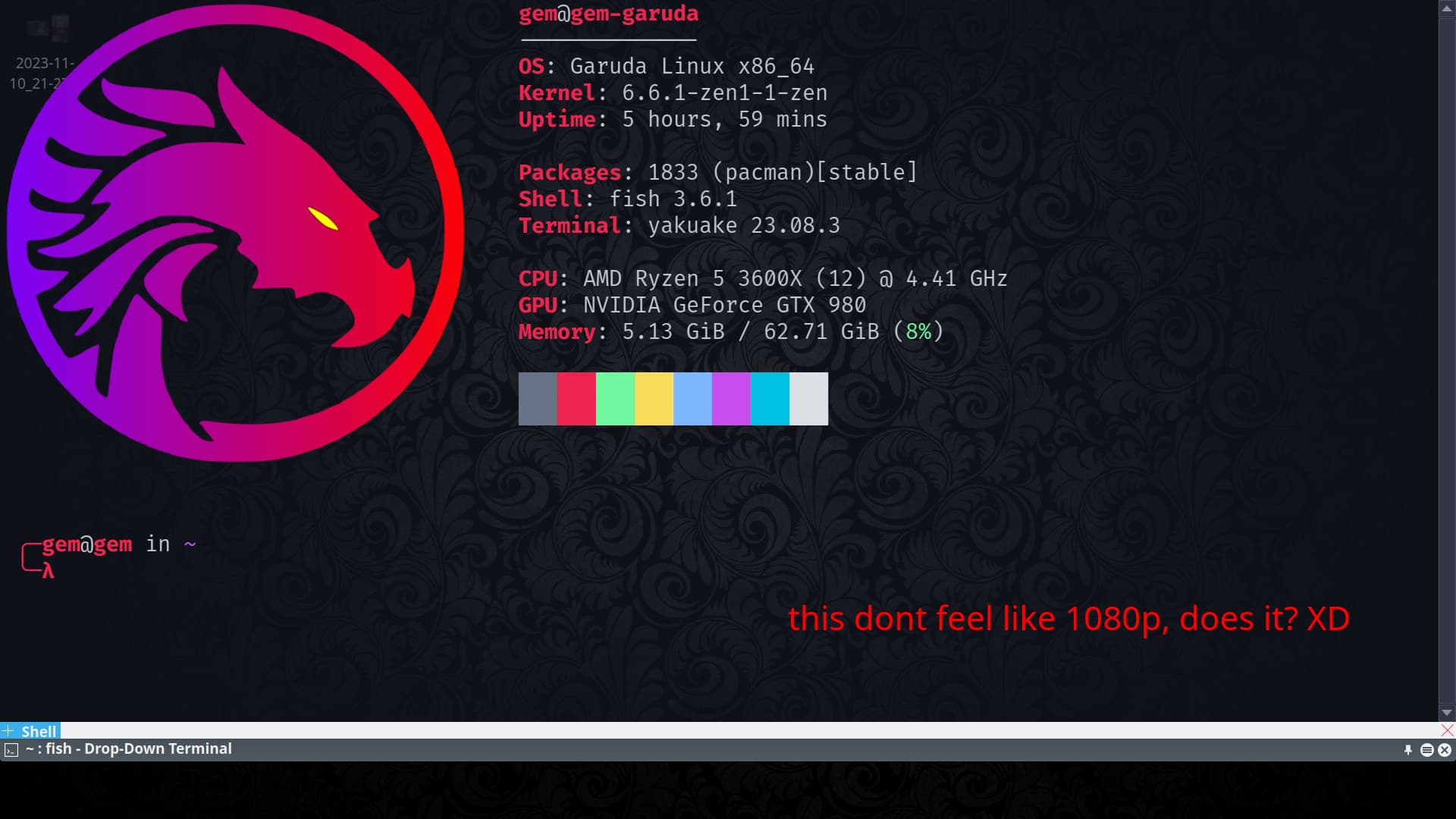Viewport: 1456px width, 819px height.
Task: Click the lambda prompt input line
Action: coord(48,571)
